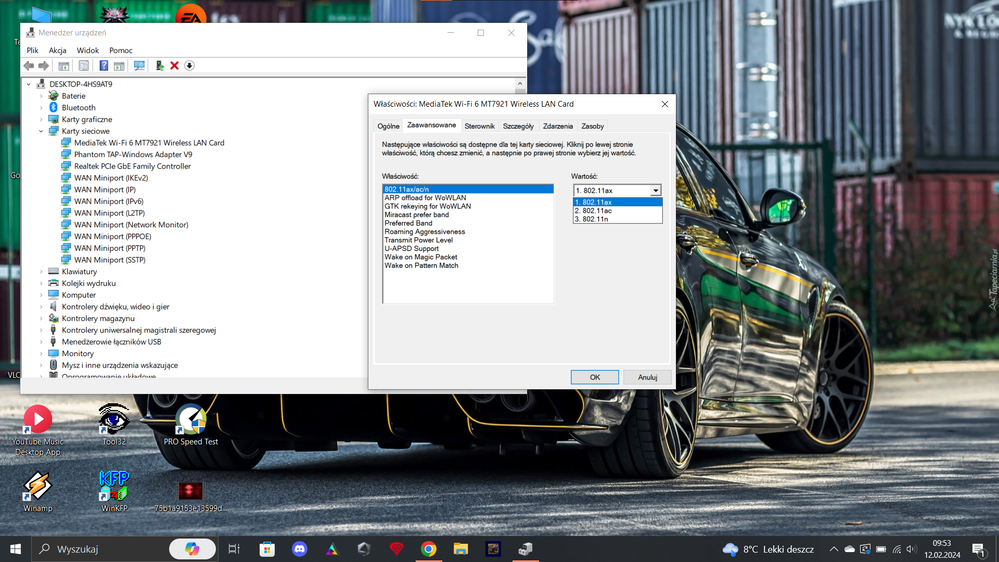This screenshot has height=562, width=999.
Task: Open Discord from the taskbar
Action: 298,549
